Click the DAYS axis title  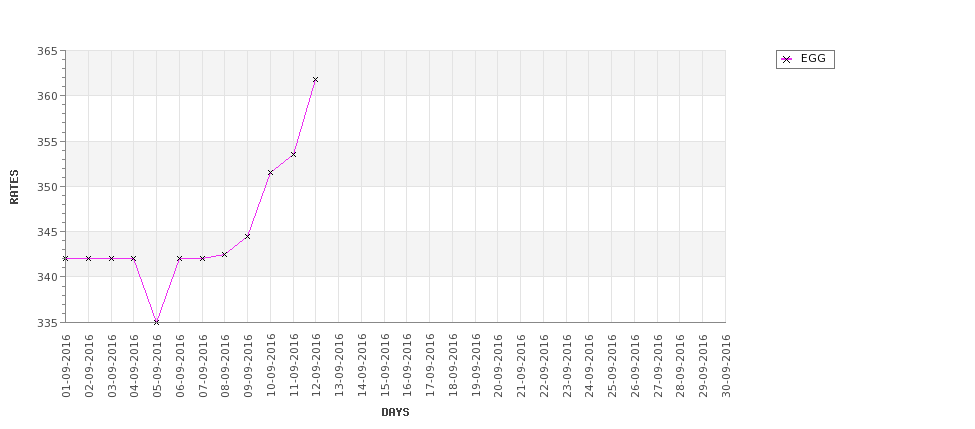(x=395, y=412)
